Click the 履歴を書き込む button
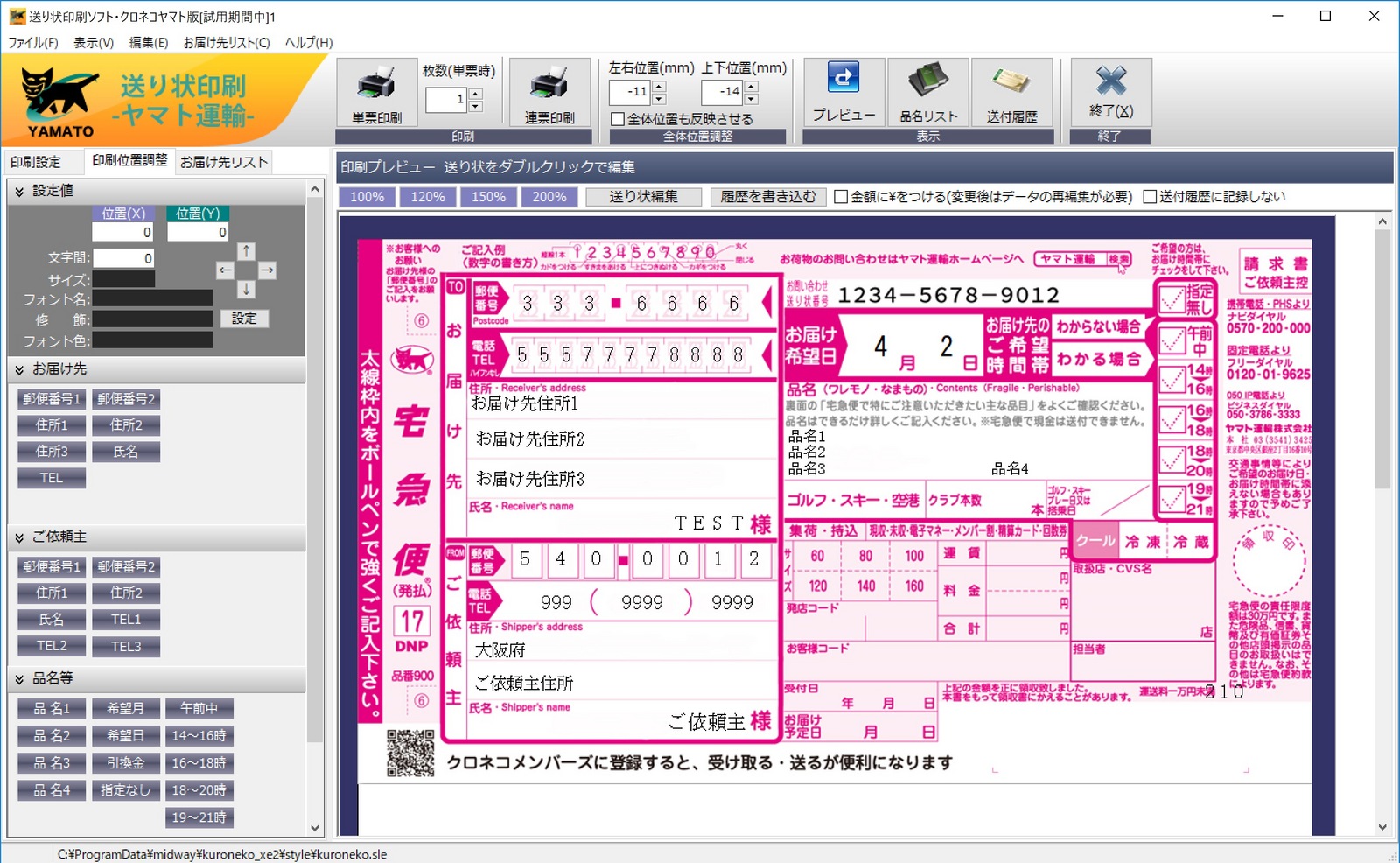Screen dimensions: 1400x863 point(768,197)
